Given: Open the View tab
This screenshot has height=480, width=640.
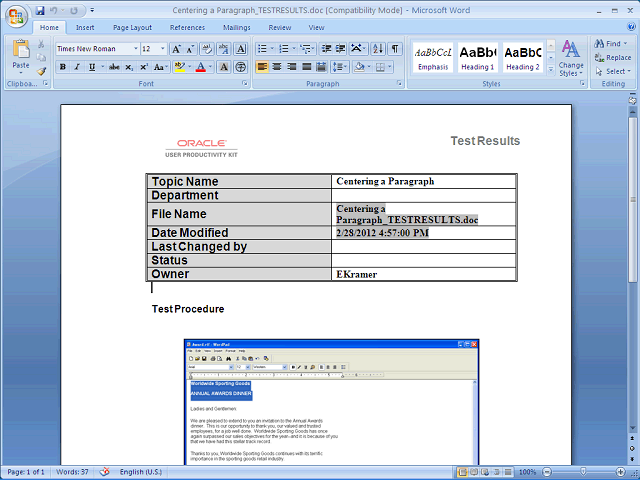Looking at the screenshot, I should click(x=316, y=27).
